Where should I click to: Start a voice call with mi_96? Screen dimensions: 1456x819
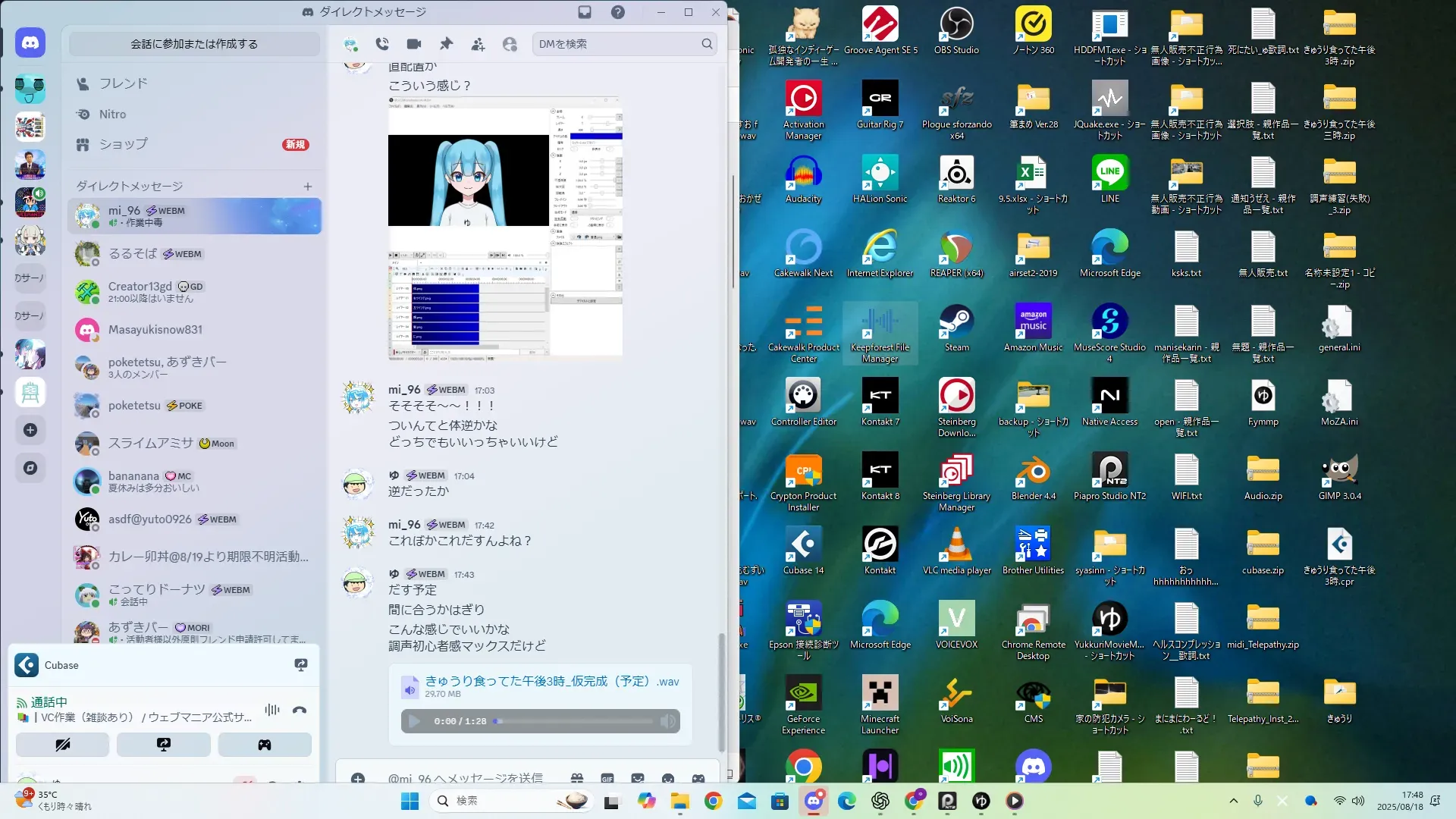pos(382,44)
